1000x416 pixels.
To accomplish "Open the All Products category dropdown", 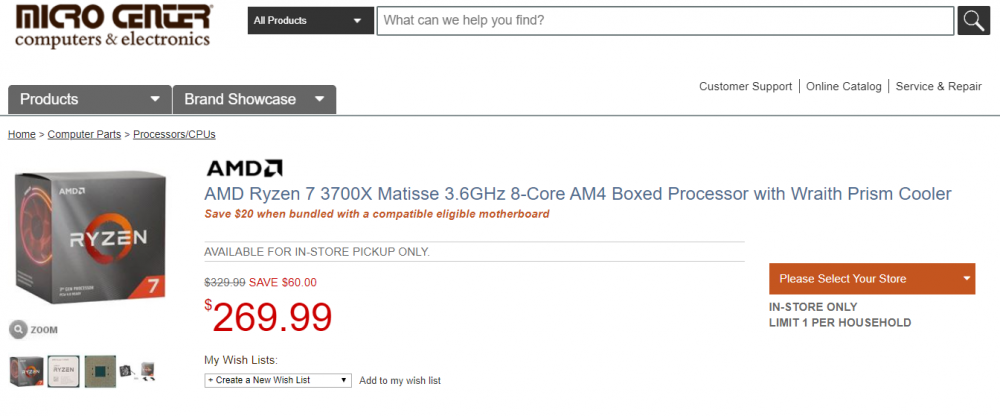I will click(x=310, y=20).
